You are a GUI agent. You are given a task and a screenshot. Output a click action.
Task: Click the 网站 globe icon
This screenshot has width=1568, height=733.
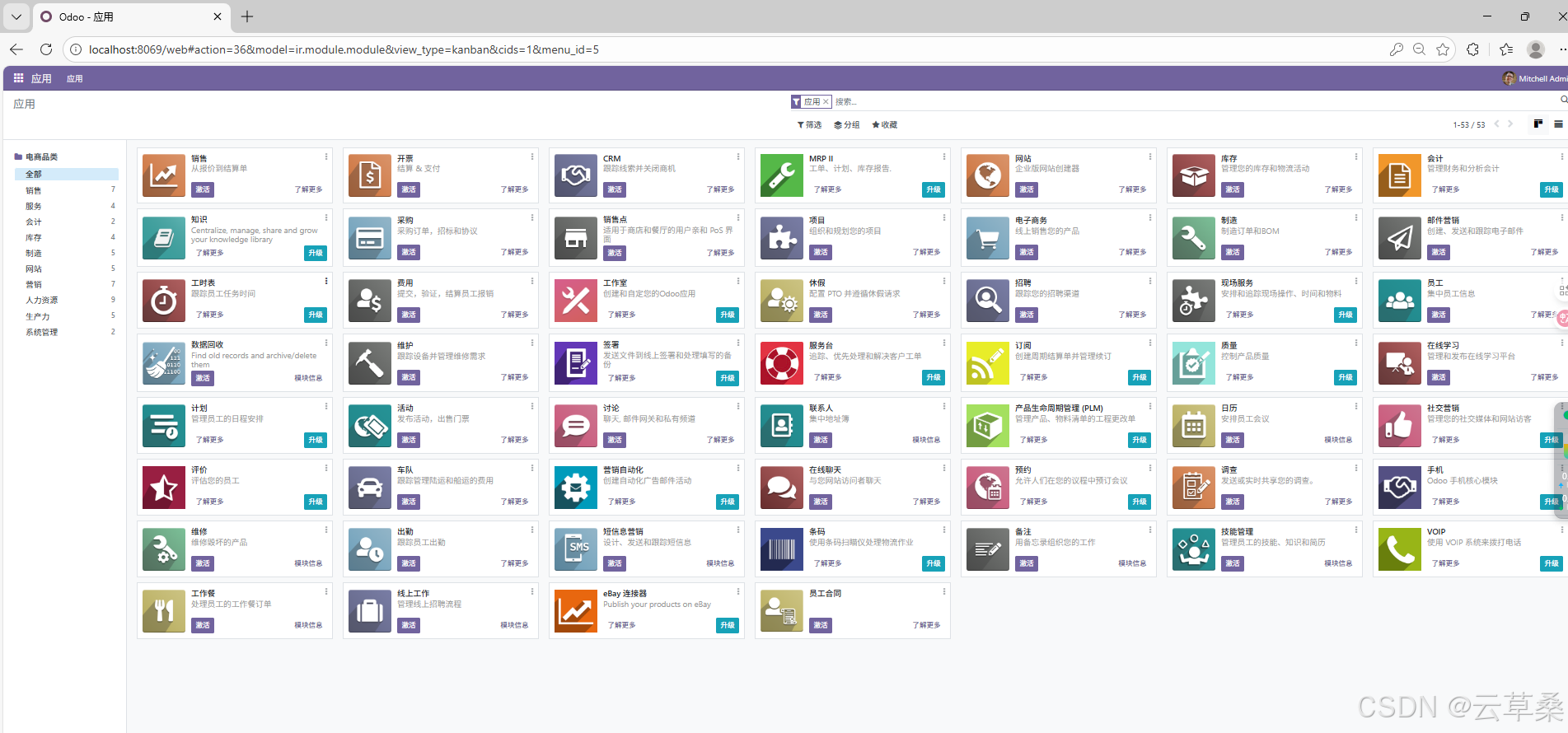tap(987, 175)
